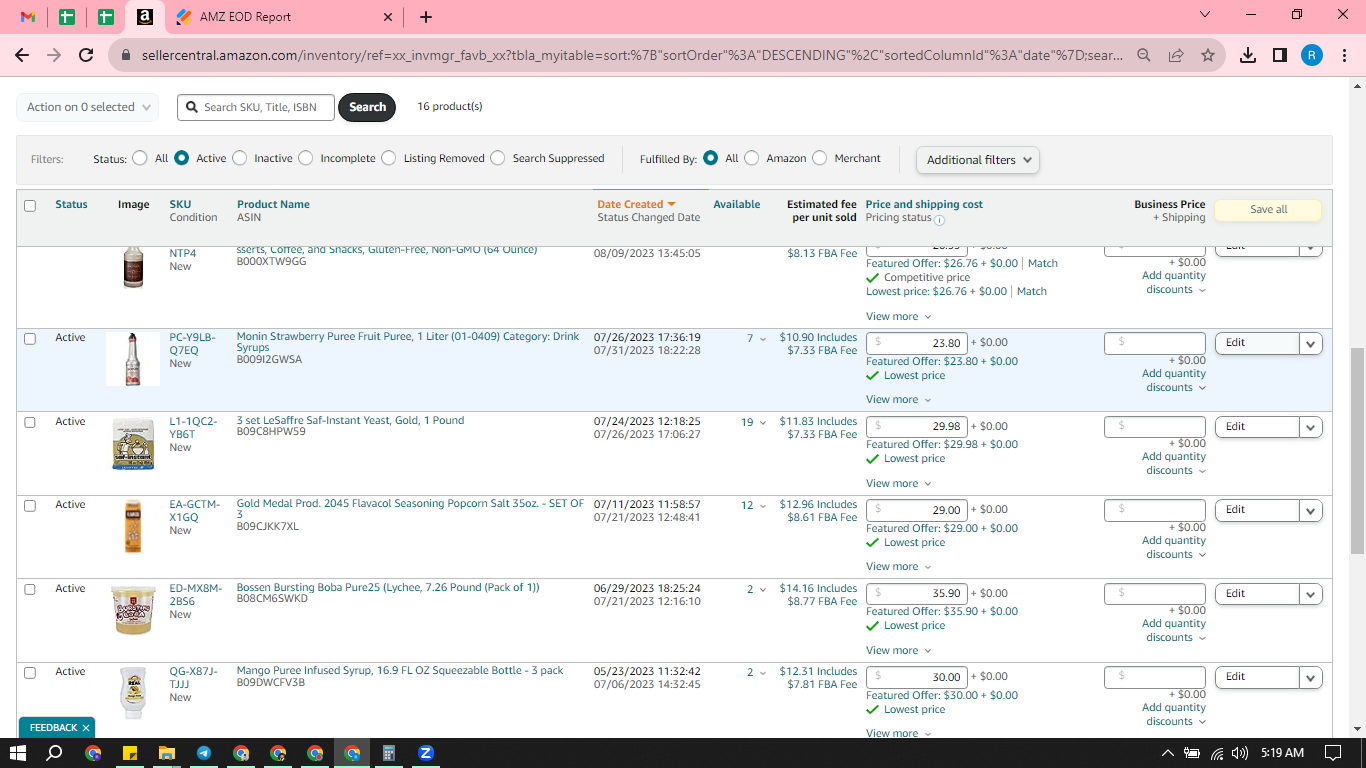Check the Monin Strawberry Puree row checkbox

point(30,339)
